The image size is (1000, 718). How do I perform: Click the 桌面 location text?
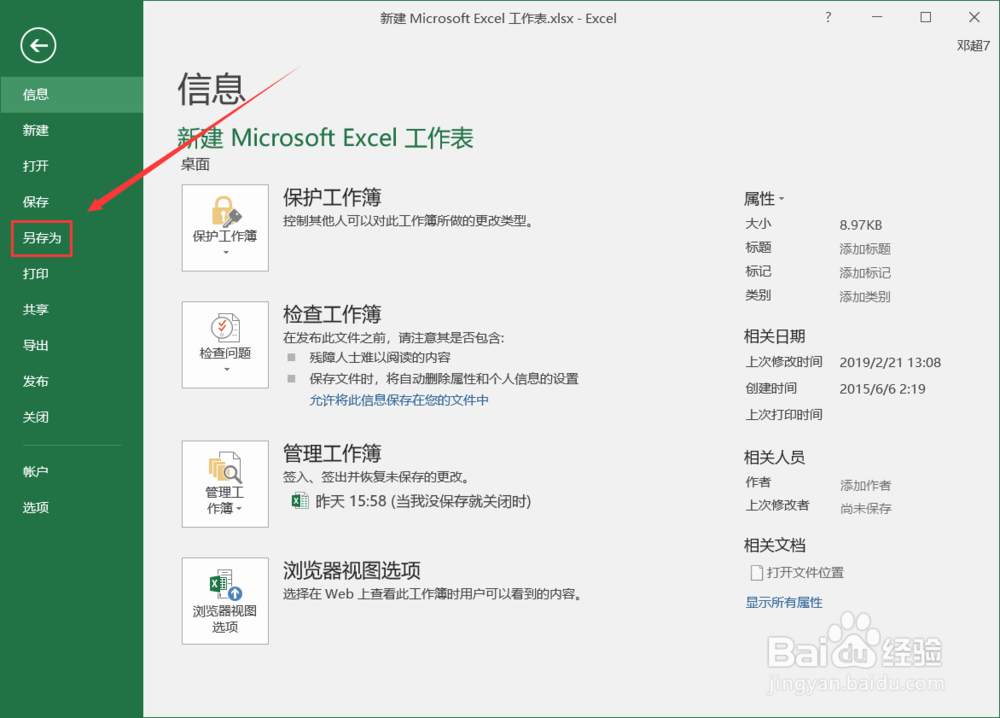(195, 165)
